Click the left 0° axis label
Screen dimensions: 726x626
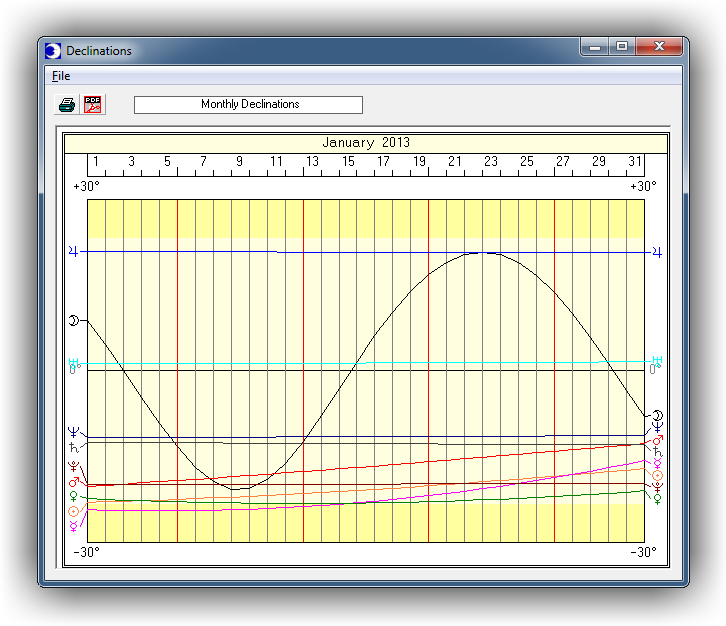[75, 369]
